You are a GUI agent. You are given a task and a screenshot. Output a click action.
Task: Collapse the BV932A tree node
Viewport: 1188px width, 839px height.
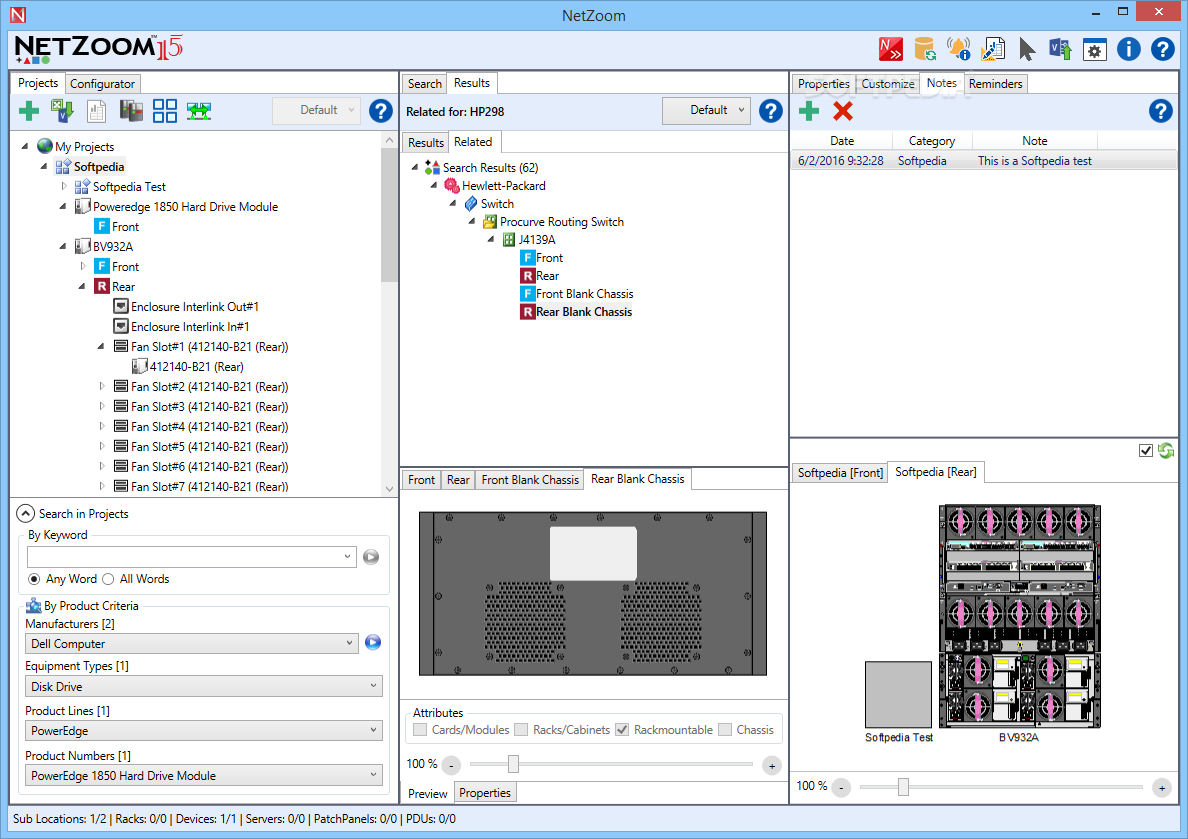click(x=63, y=246)
